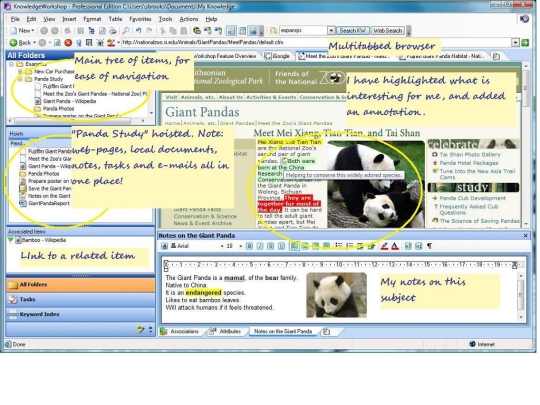
Task: Open the Keyword Index navigation button
Action: pos(80,314)
